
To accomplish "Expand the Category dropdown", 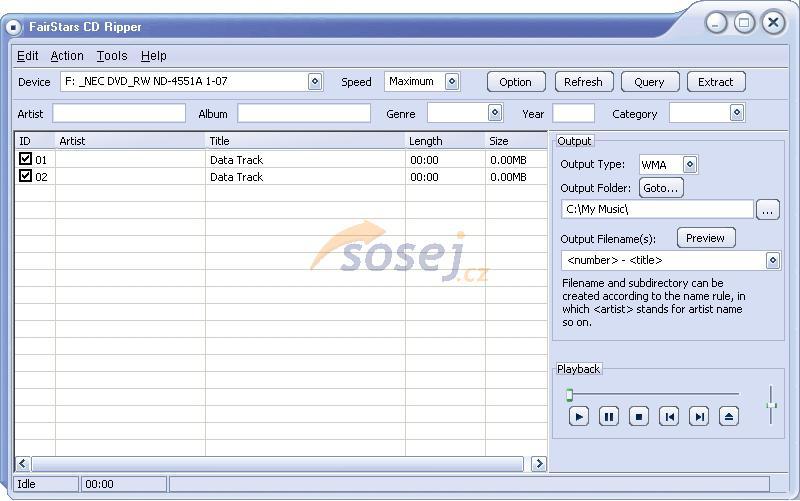I will (x=737, y=113).
